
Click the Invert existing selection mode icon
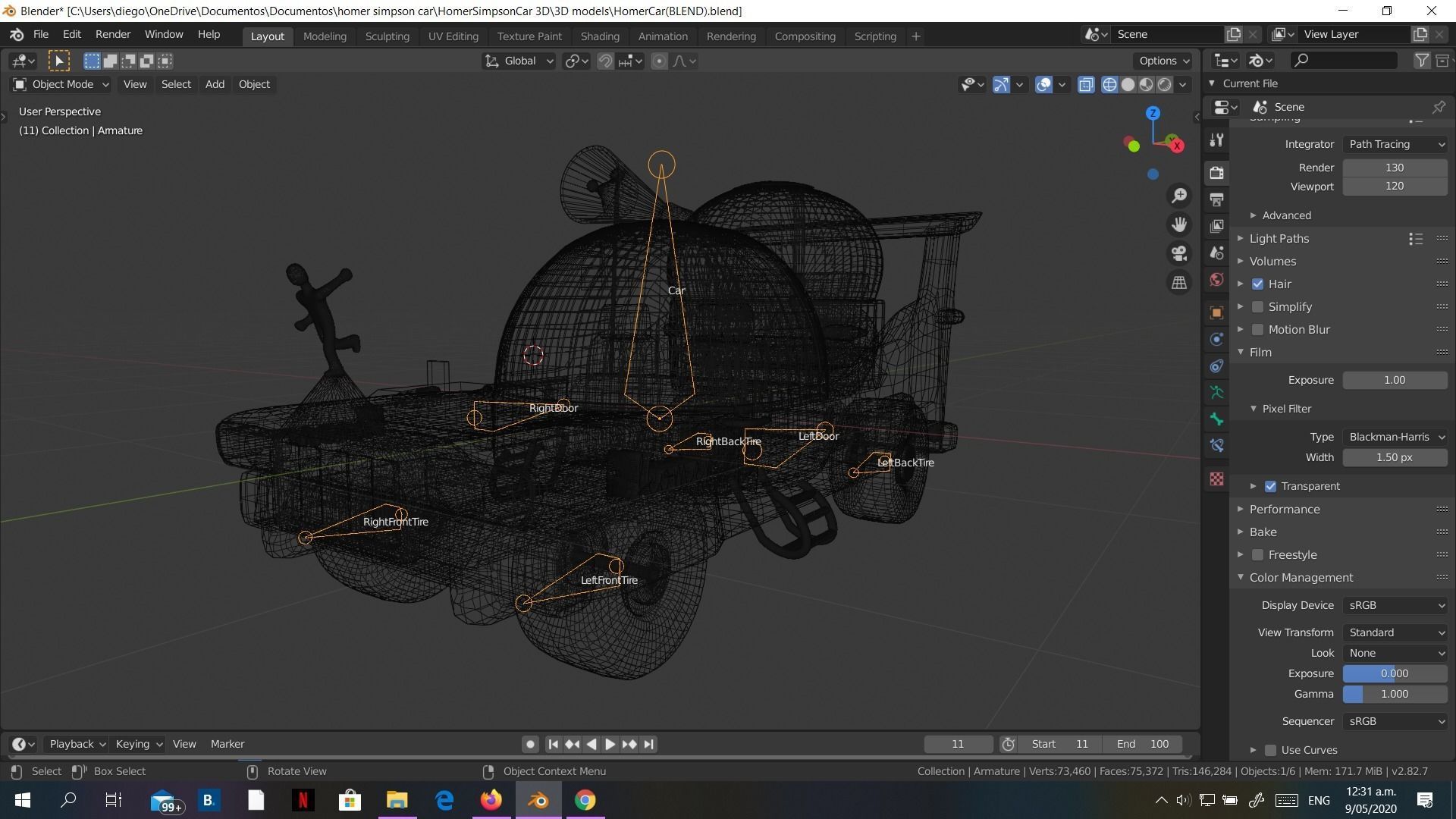(x=146, y=61)
